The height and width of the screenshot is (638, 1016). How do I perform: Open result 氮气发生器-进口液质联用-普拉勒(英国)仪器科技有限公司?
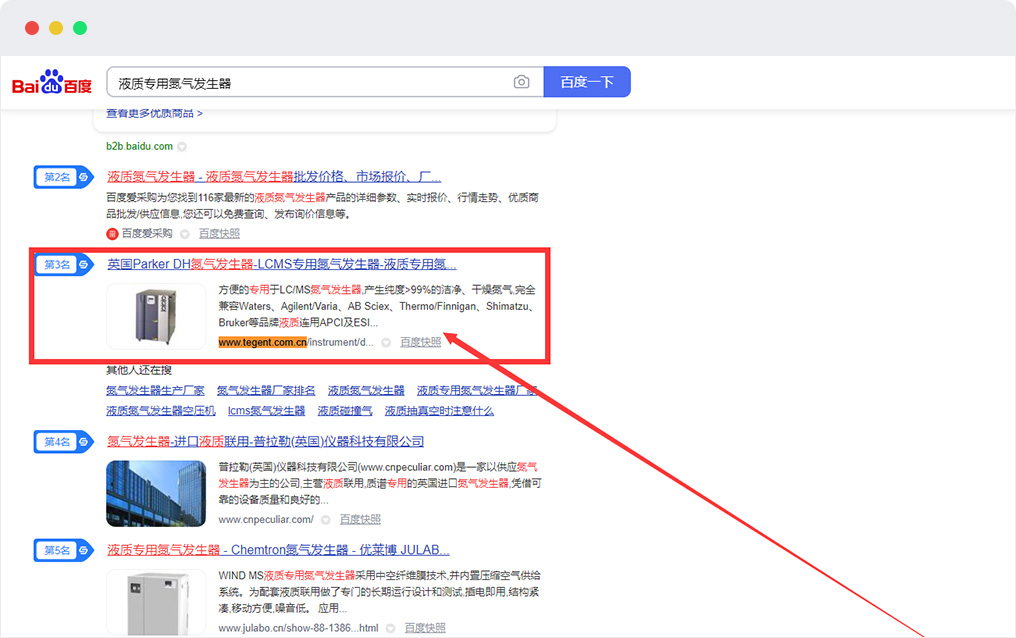[266, 442]
